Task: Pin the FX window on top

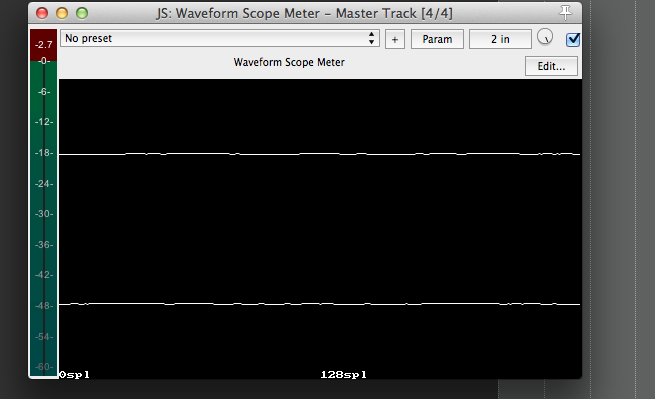Action: click(x=565, y=13)
